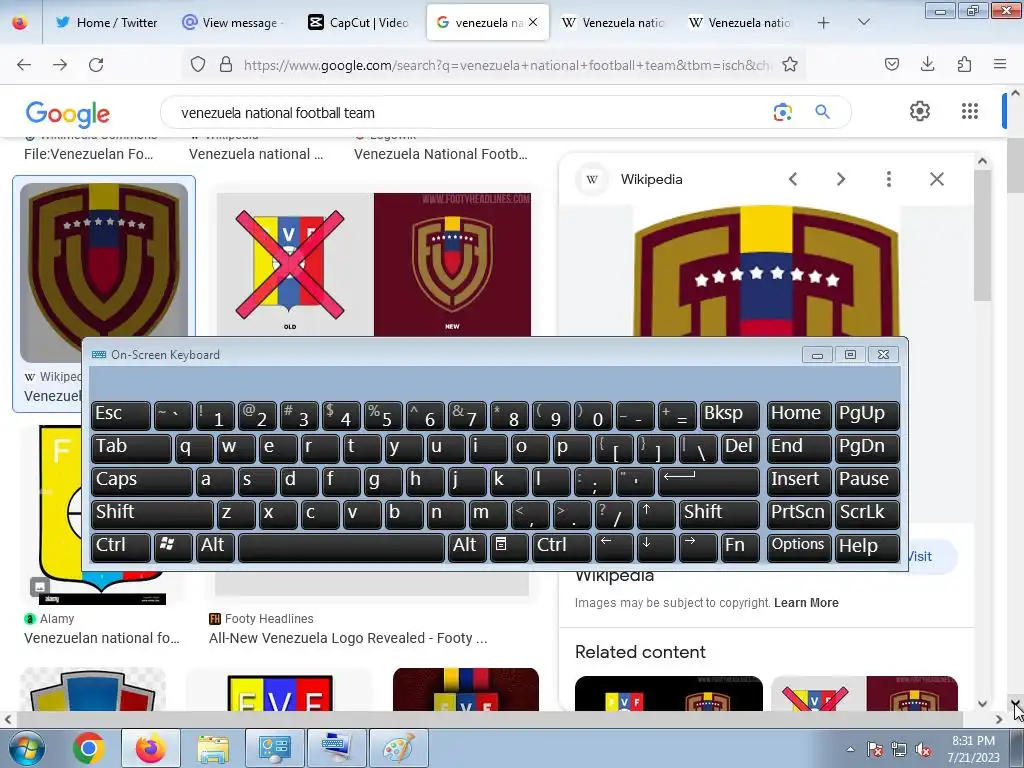
Task: Open the Google apps grid
Action: click(x=970, y=112)
